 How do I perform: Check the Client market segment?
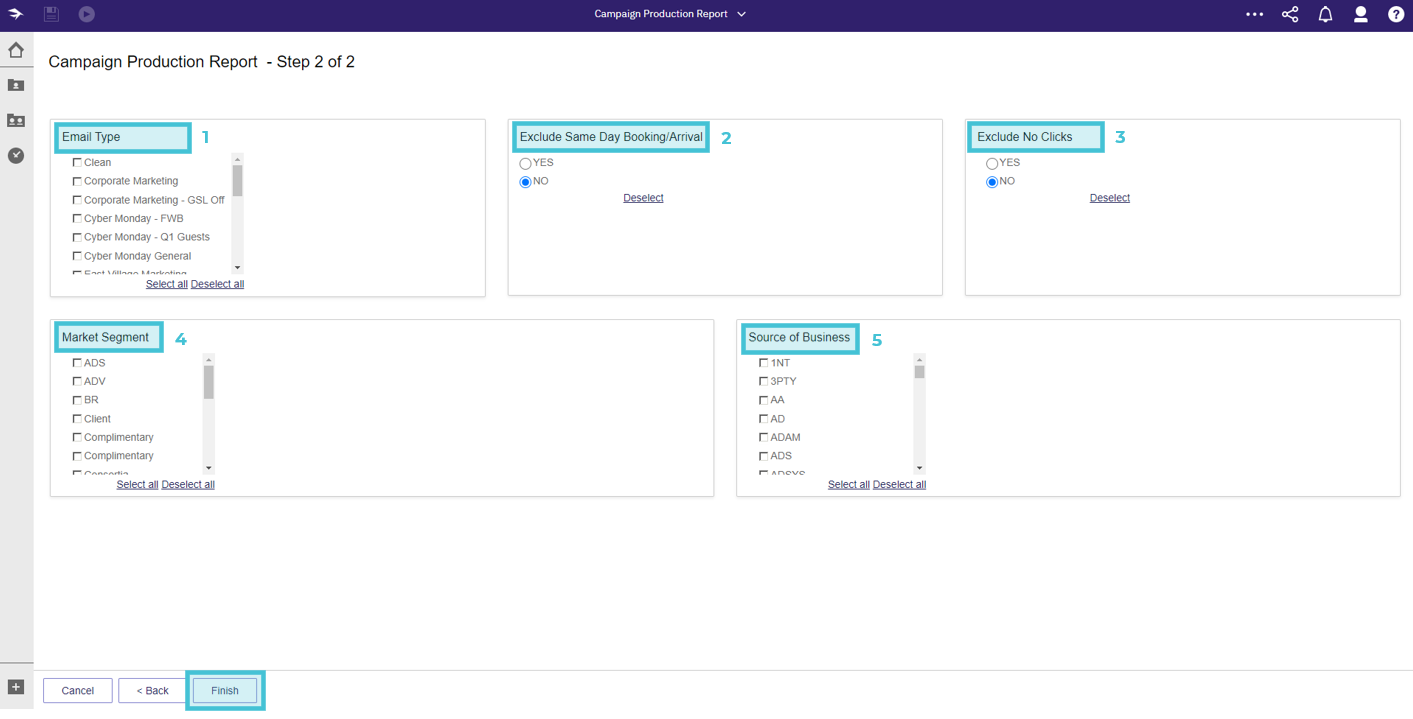coord(77,419)
